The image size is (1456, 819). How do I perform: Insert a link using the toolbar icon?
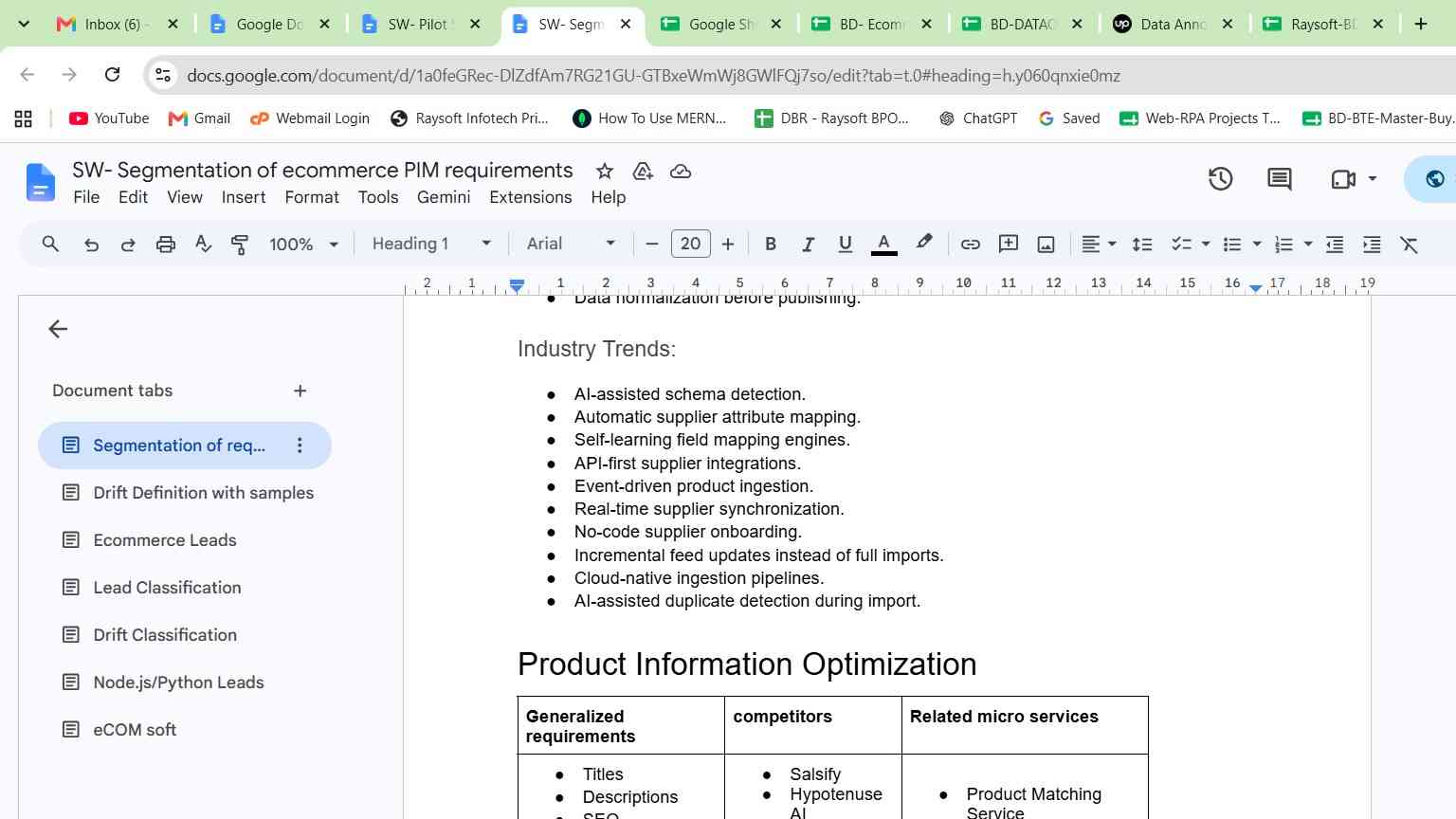click(970, 245)
